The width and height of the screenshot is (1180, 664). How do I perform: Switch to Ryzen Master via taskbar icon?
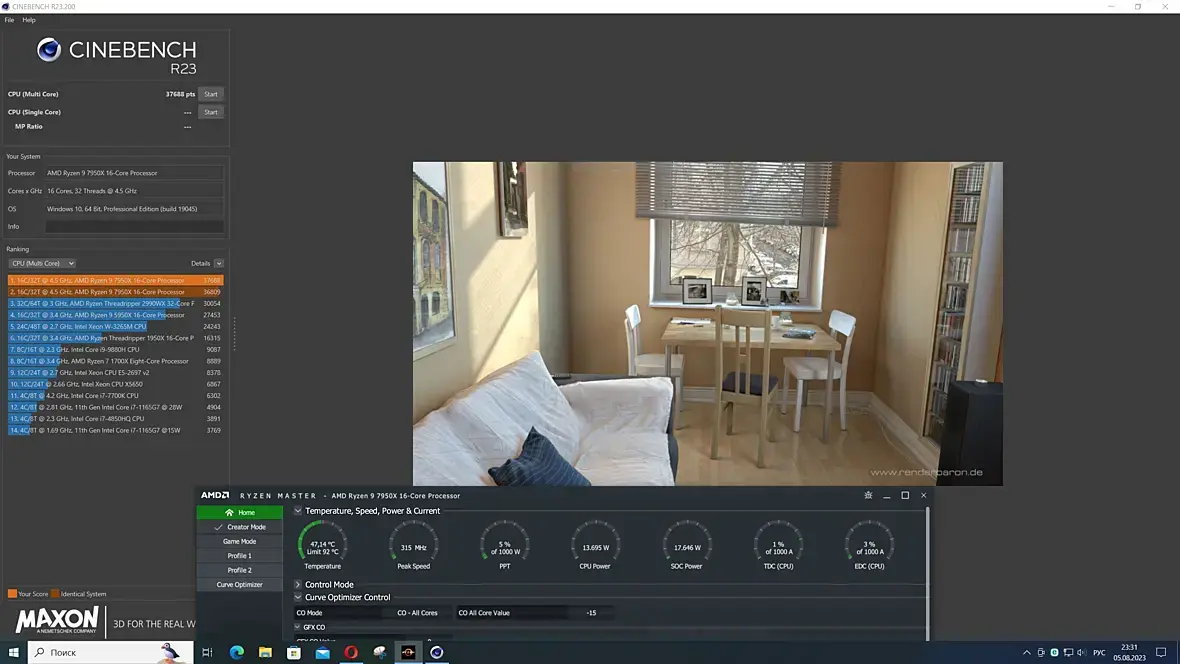coord(408,652)
